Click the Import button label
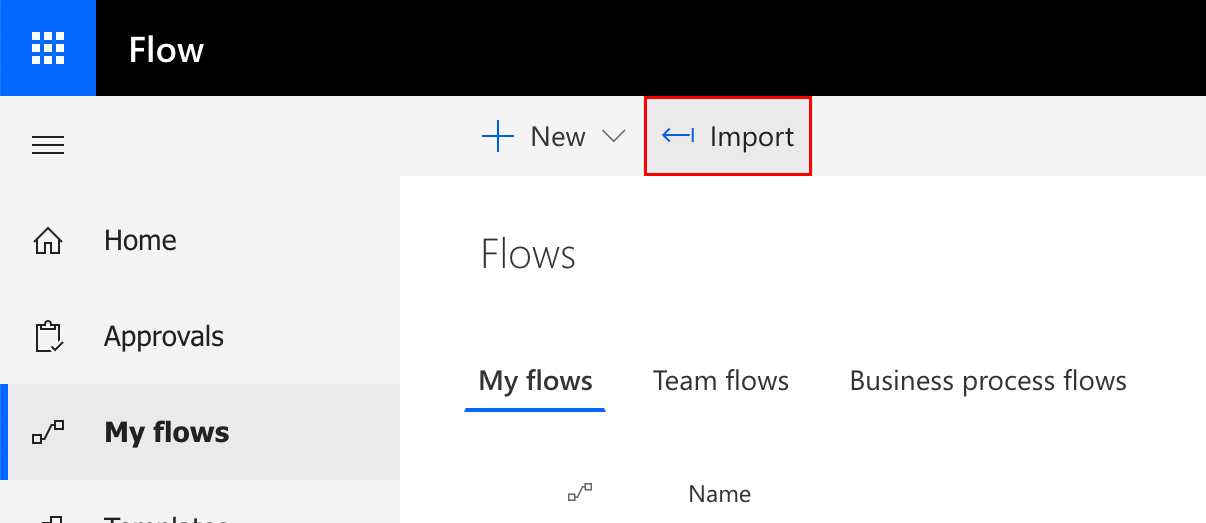 coord(752,137)
